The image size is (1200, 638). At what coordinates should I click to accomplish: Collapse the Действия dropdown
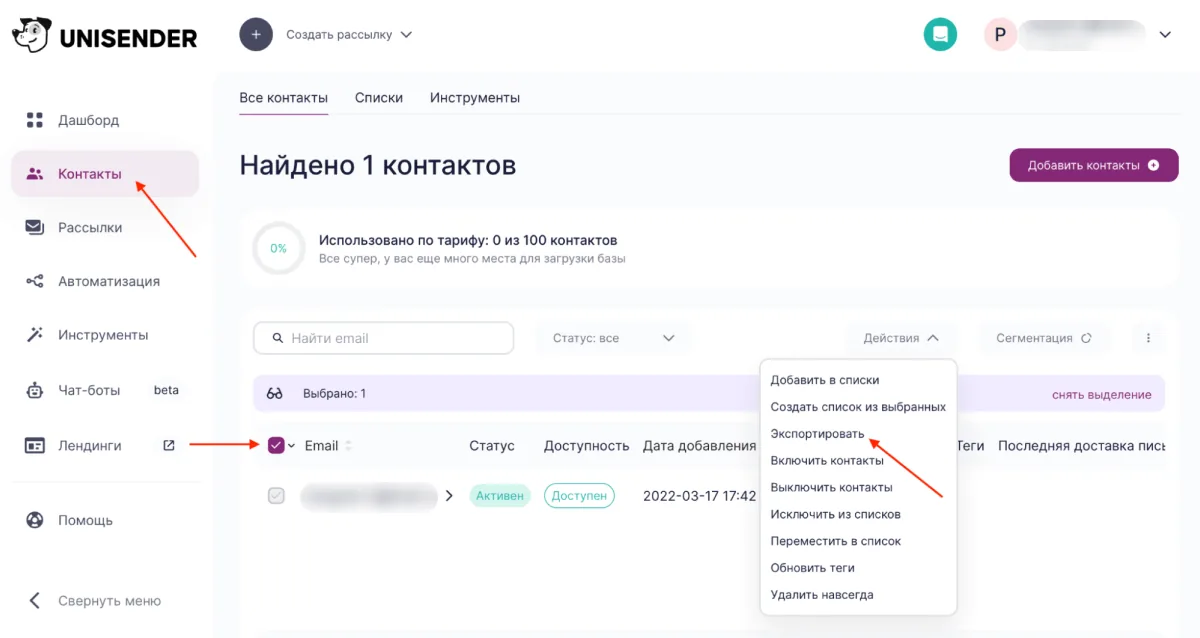coord(901,338)
